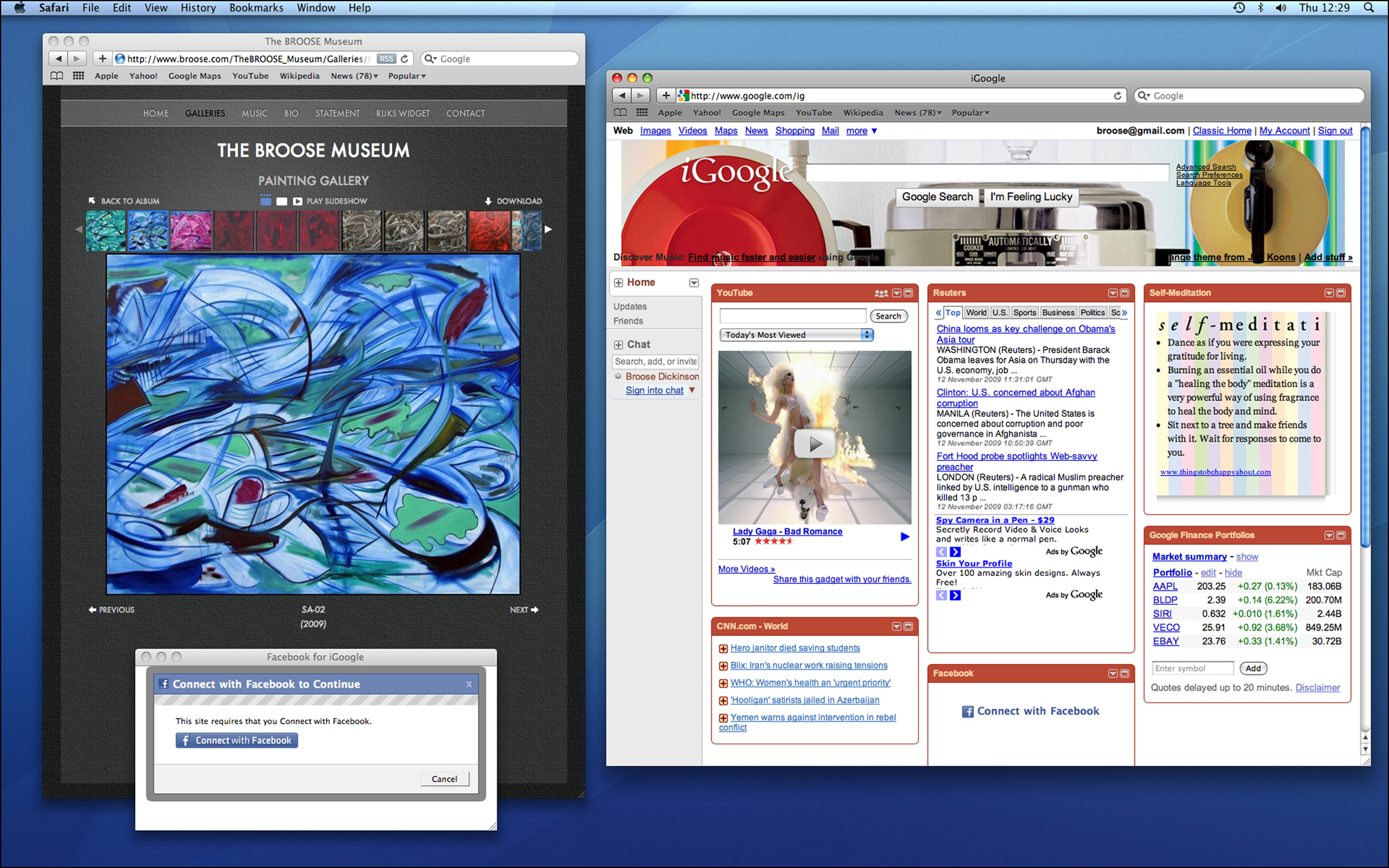
Task: Open the Bookmarks menu in menu bar
Action: [256, 8]
